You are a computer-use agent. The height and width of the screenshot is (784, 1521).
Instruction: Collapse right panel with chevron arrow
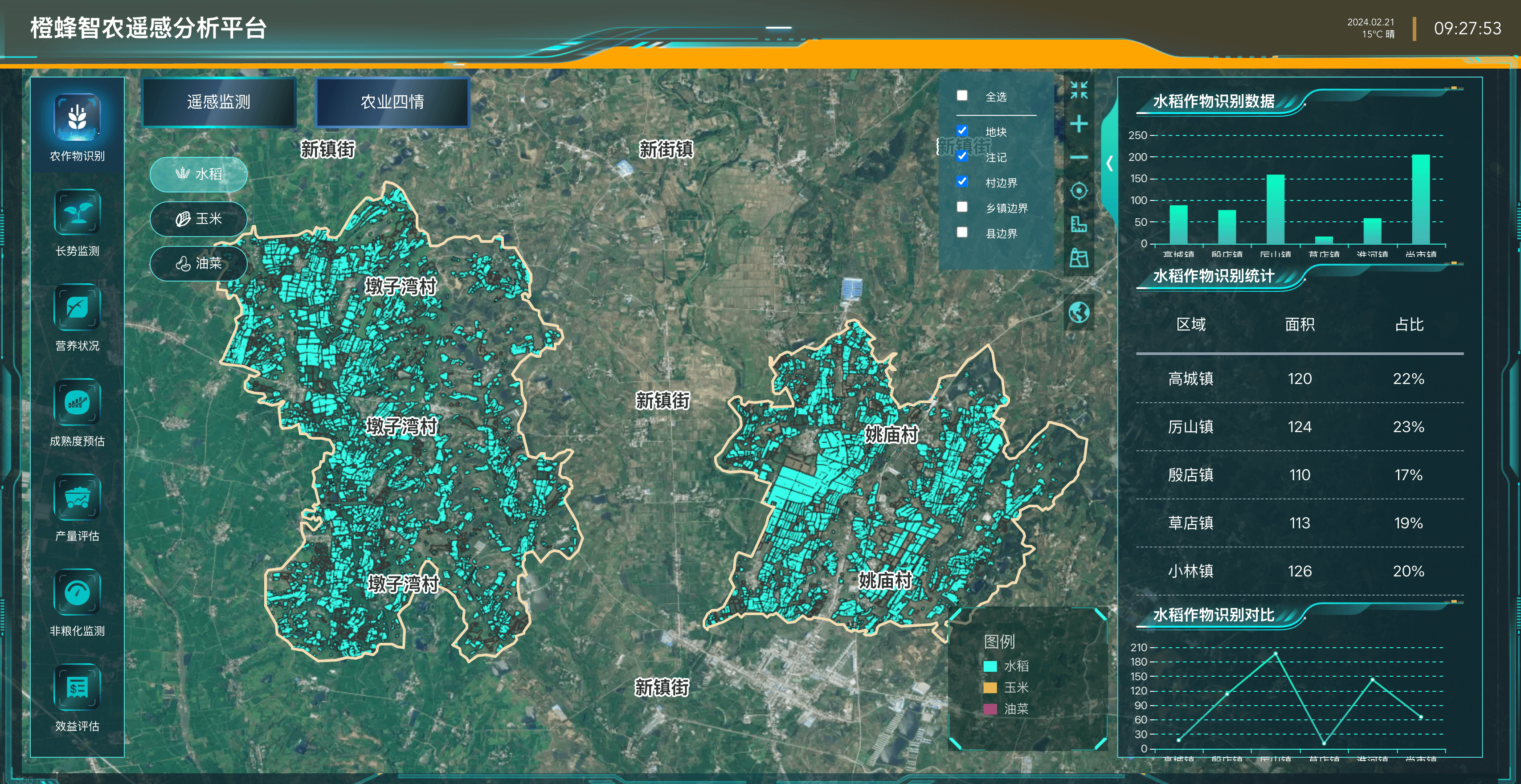click(x=1110, y=163)
